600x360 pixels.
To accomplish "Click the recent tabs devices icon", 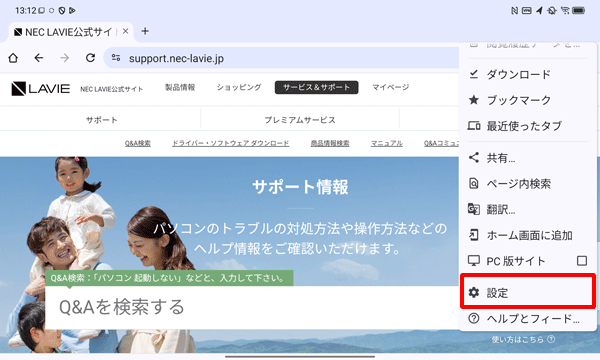I will (474, 125).
